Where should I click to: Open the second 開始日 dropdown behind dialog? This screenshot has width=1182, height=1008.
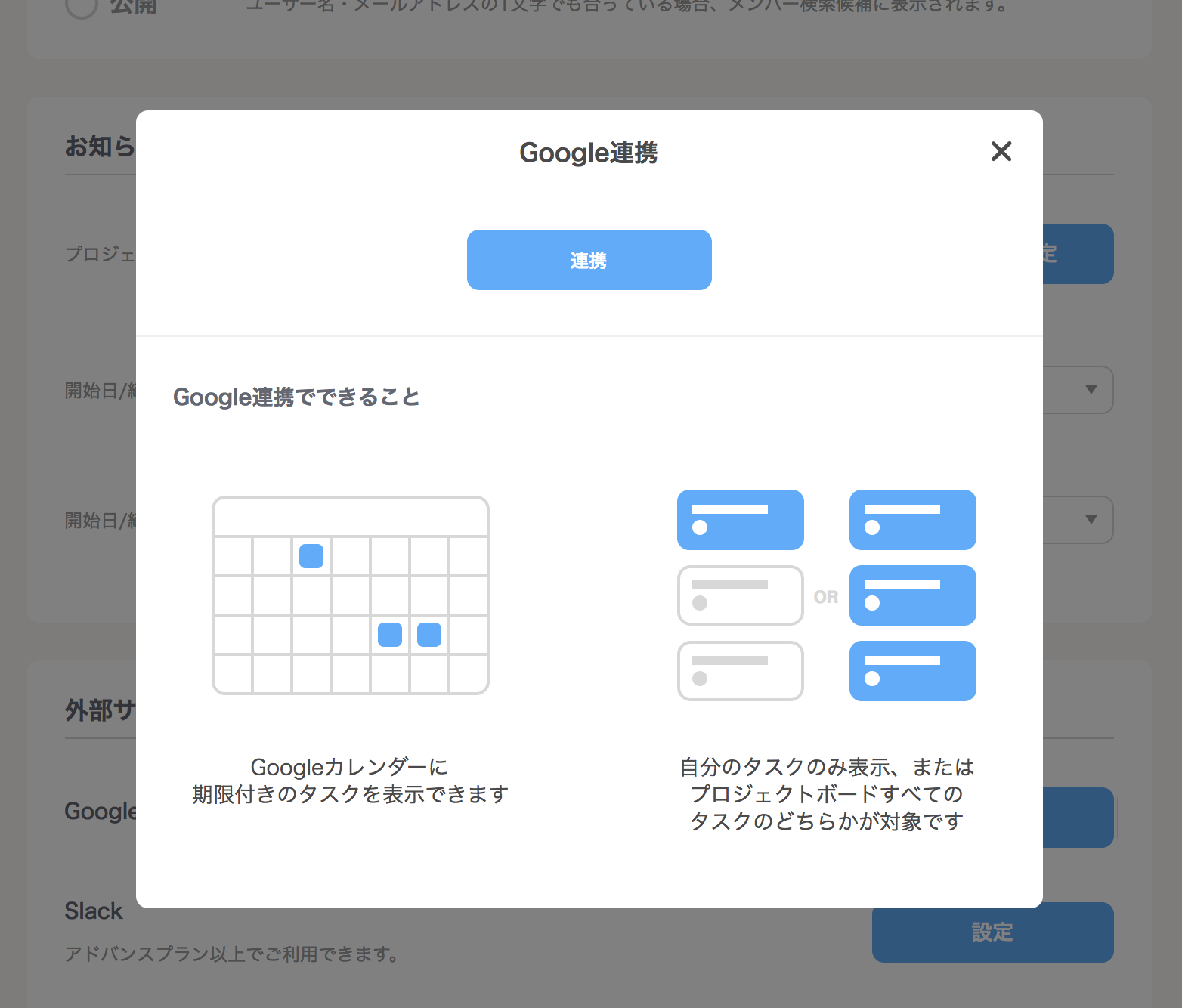pyautogui.click(x=1078, y=520)
